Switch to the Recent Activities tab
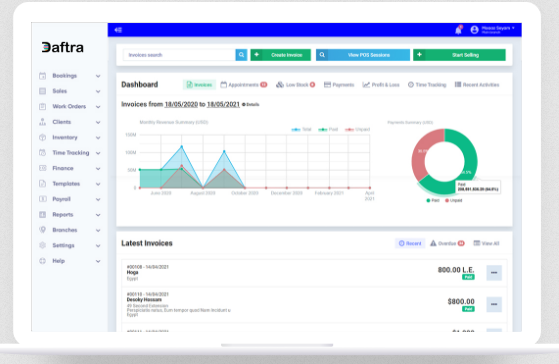This screenshot has height=364, width=559. click(x=477, y=85)
